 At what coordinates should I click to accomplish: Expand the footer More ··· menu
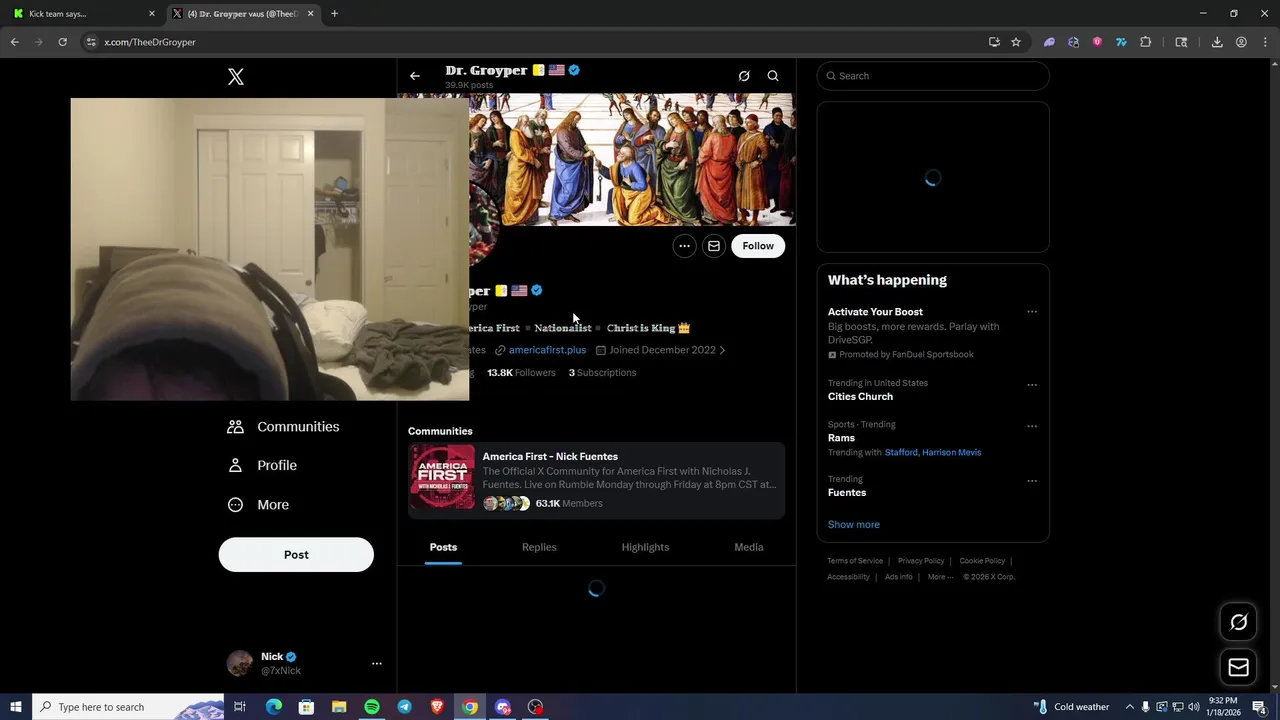(940, 577)
